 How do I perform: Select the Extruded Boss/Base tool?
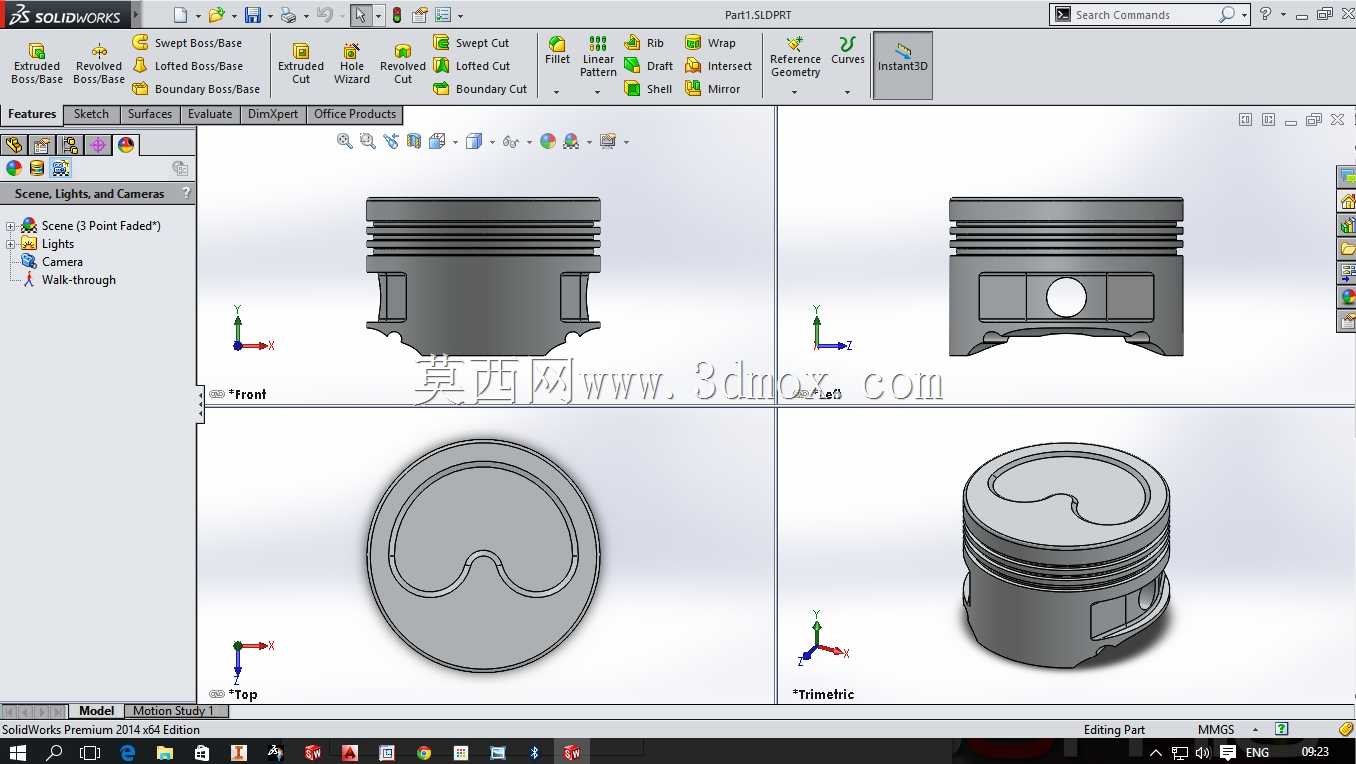pos(37,63)
